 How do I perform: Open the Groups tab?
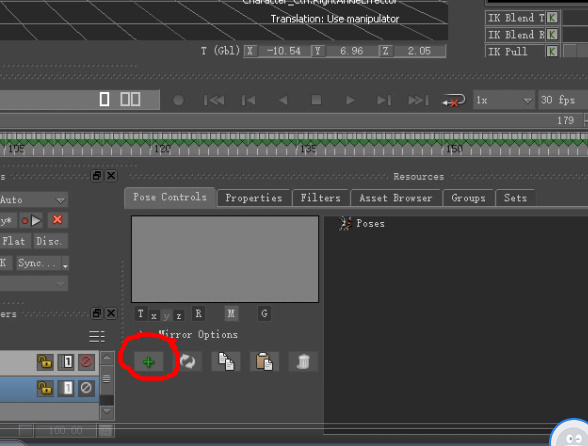coord(468,198)
